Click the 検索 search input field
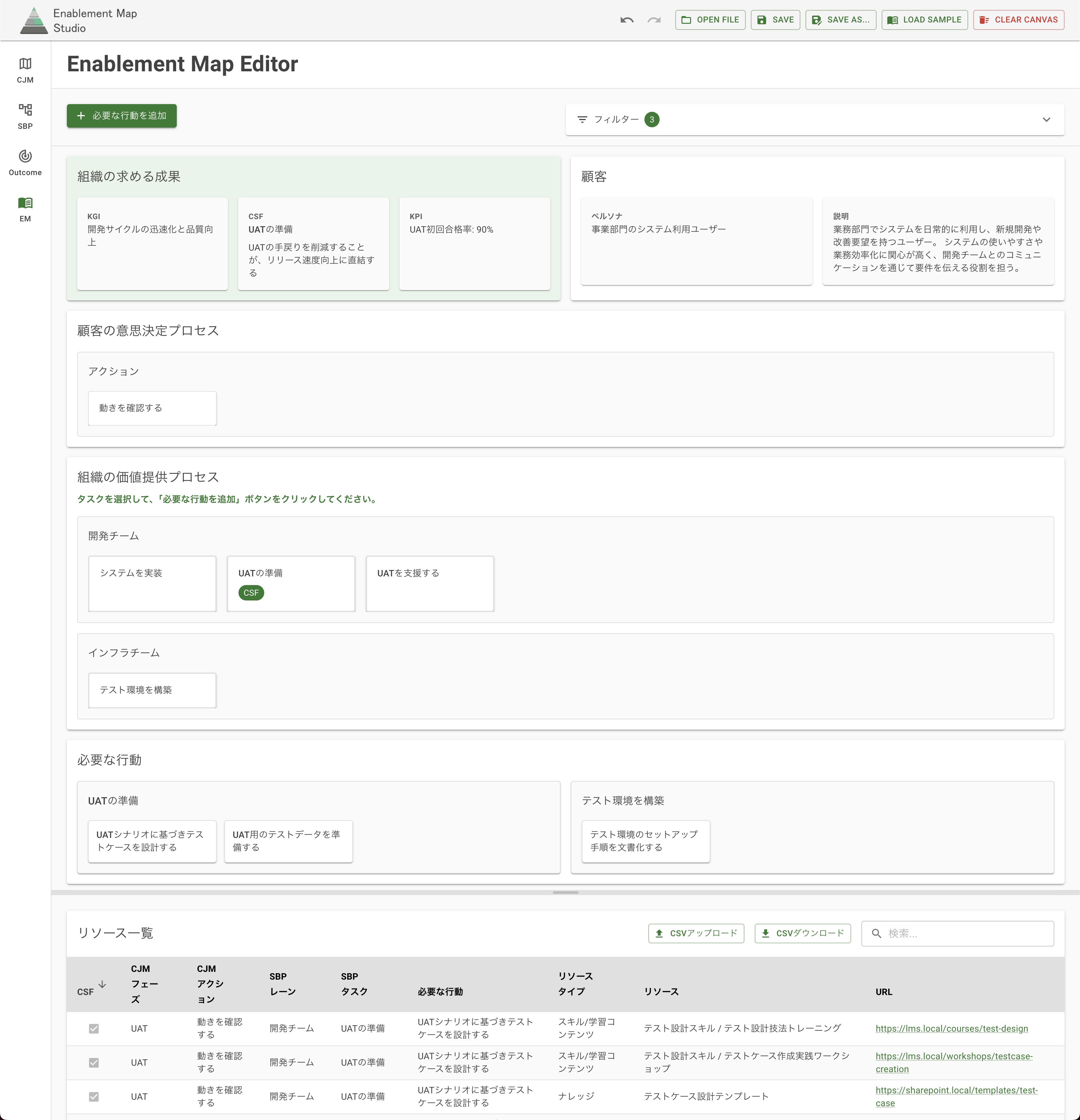 (x=966, y=933)
